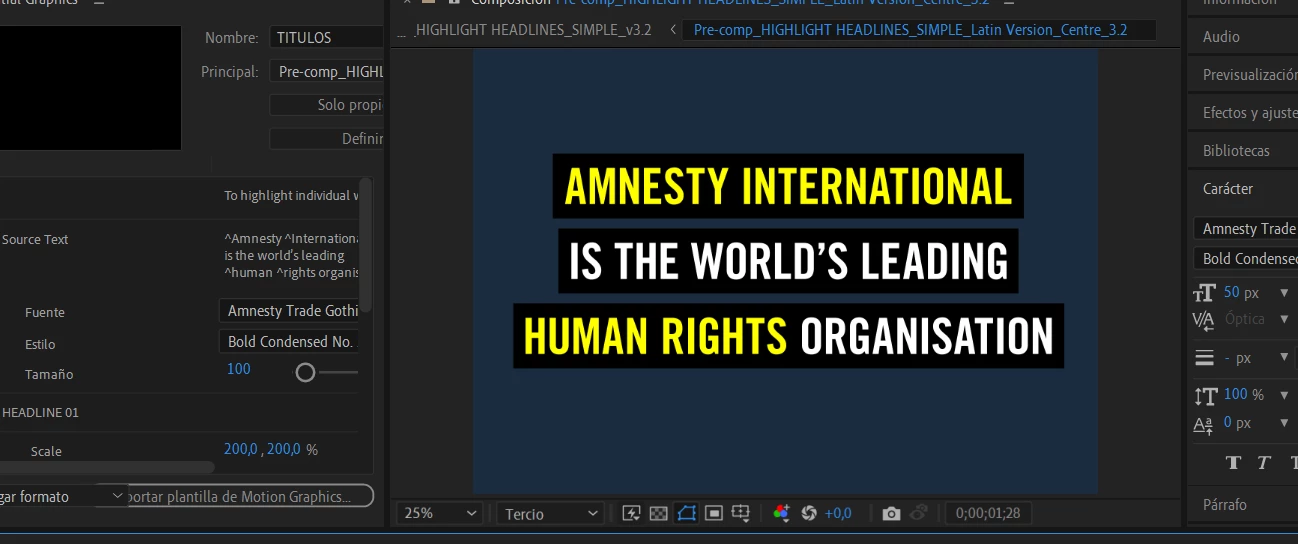The height and width of the screenshot is (544, 1298).
Task: Click Tamaño value 100
Action: [239, 369]
